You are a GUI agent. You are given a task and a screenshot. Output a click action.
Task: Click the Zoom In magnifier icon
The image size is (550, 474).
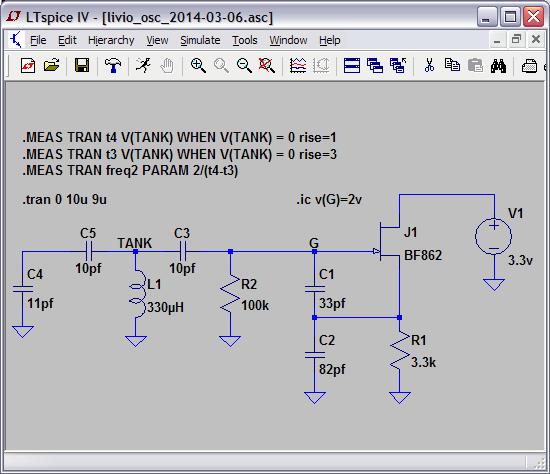198,65
